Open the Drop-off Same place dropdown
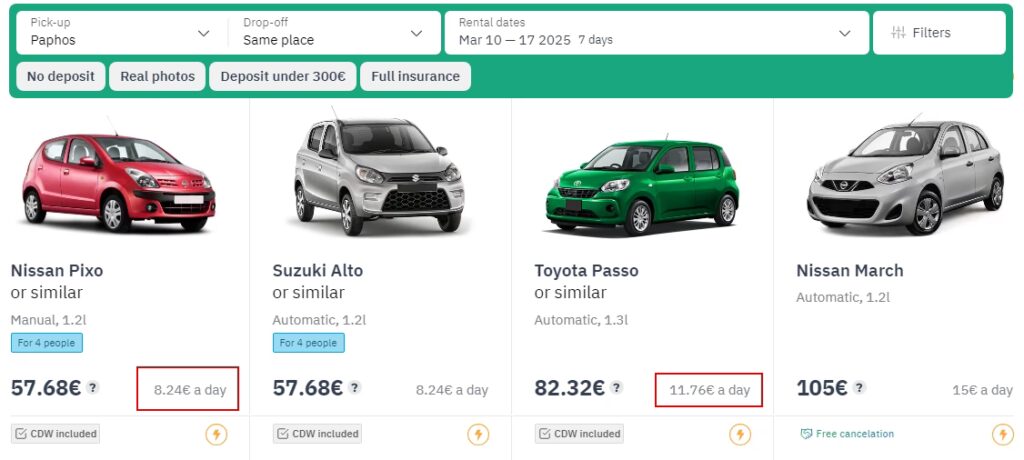1024x460 pixels. coord(333,33)
